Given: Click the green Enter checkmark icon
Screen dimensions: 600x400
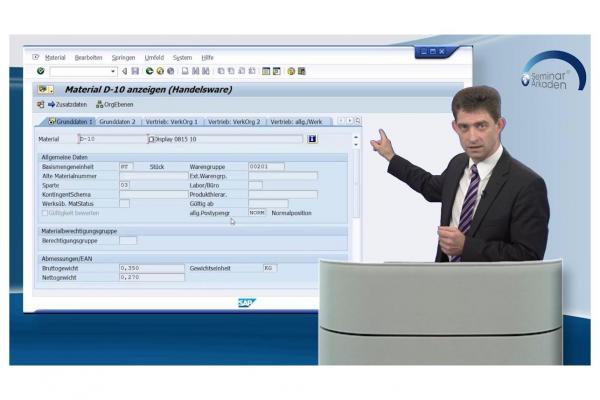Looking at the screenshot, I should click(x=40, y=71).
